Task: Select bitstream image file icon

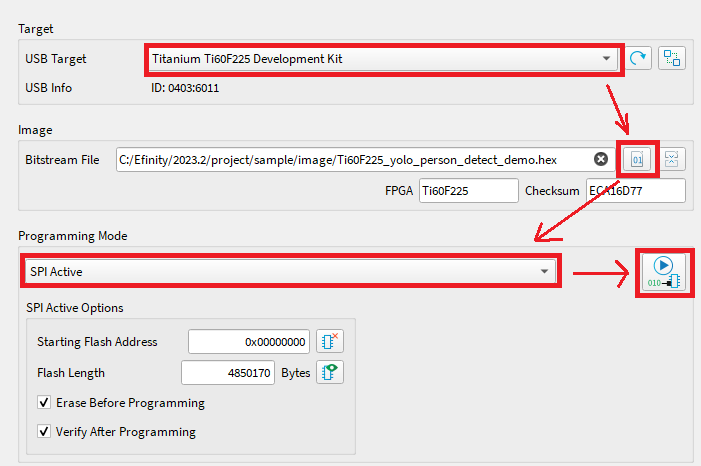Action: [x=637, y=159]
